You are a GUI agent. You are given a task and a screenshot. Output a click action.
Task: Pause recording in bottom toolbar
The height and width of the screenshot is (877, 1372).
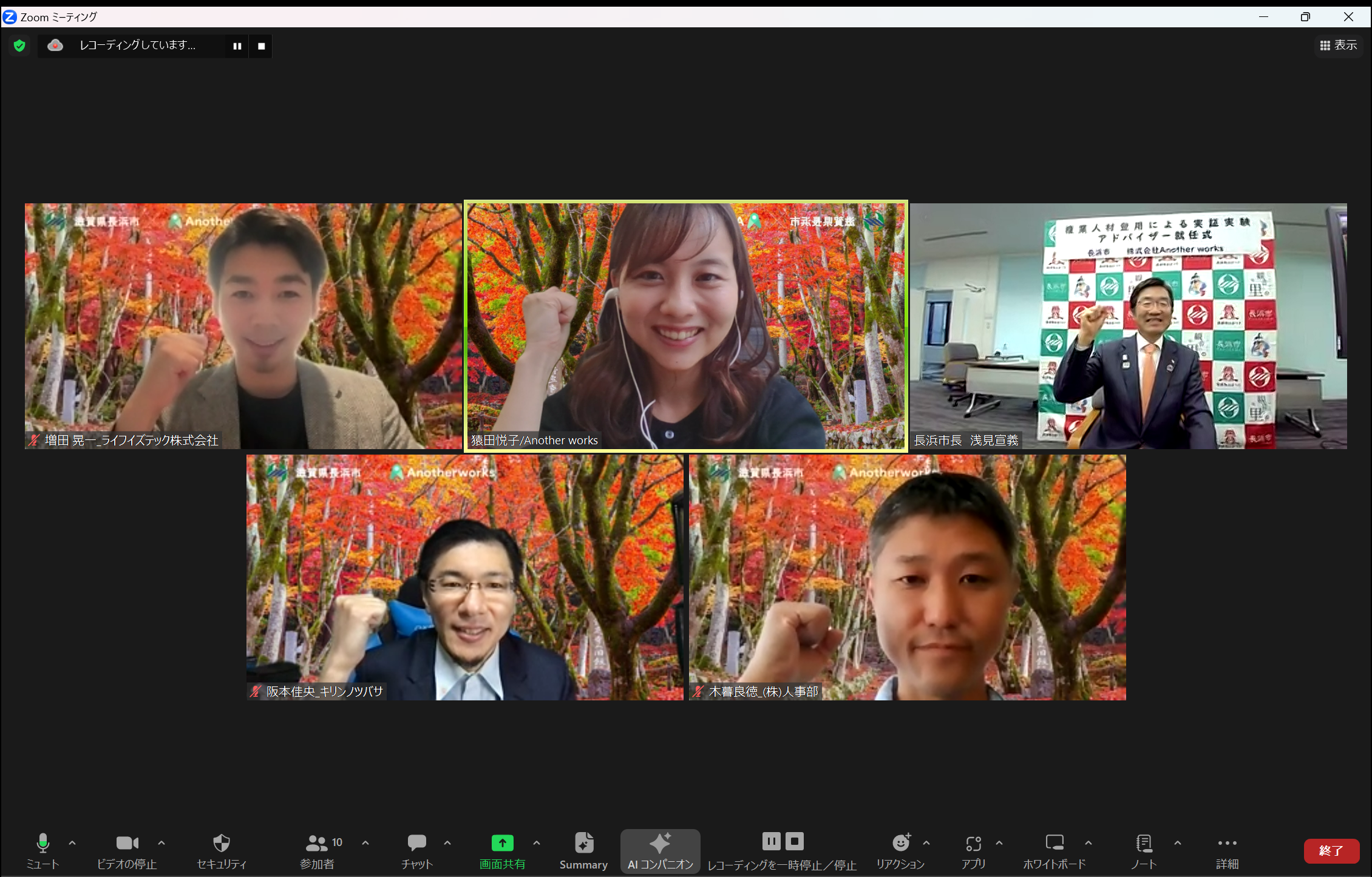(x=772, y=841)
